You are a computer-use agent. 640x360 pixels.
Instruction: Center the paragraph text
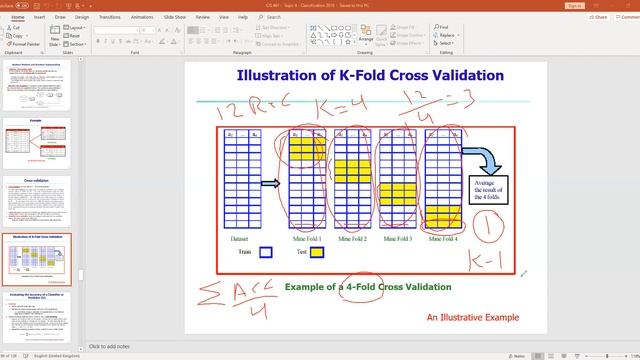tap(198, 41)
